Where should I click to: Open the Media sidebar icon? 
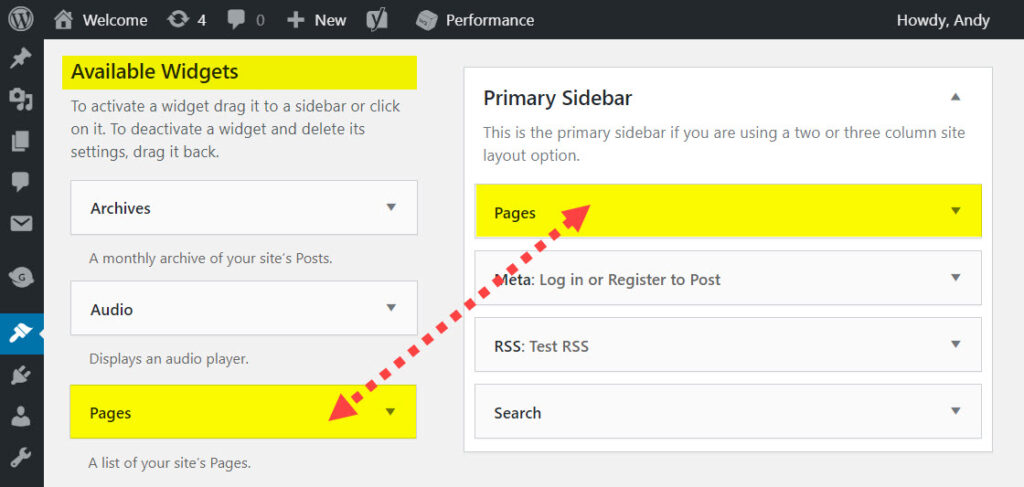[21, 99]
